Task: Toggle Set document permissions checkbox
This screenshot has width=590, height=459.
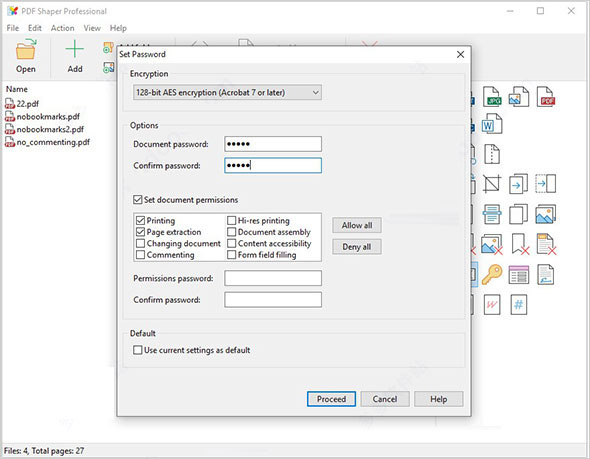Action: [x=138, y=200]
